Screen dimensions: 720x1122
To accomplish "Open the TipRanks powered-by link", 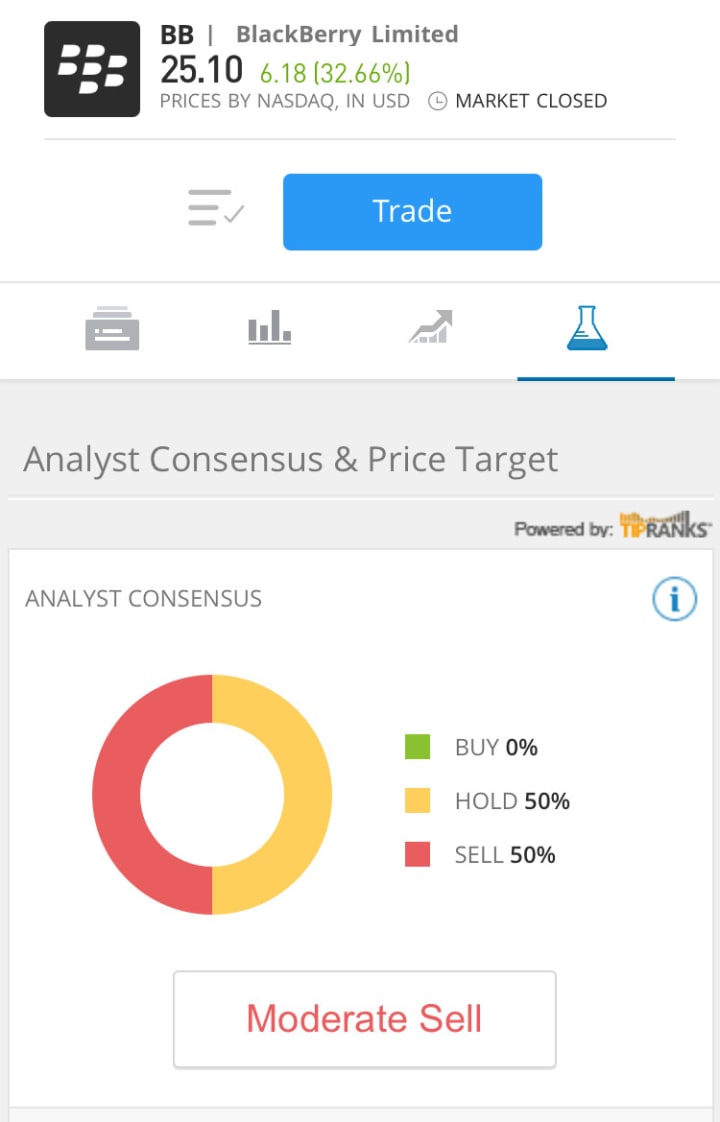I will click(x=612, y=526).
